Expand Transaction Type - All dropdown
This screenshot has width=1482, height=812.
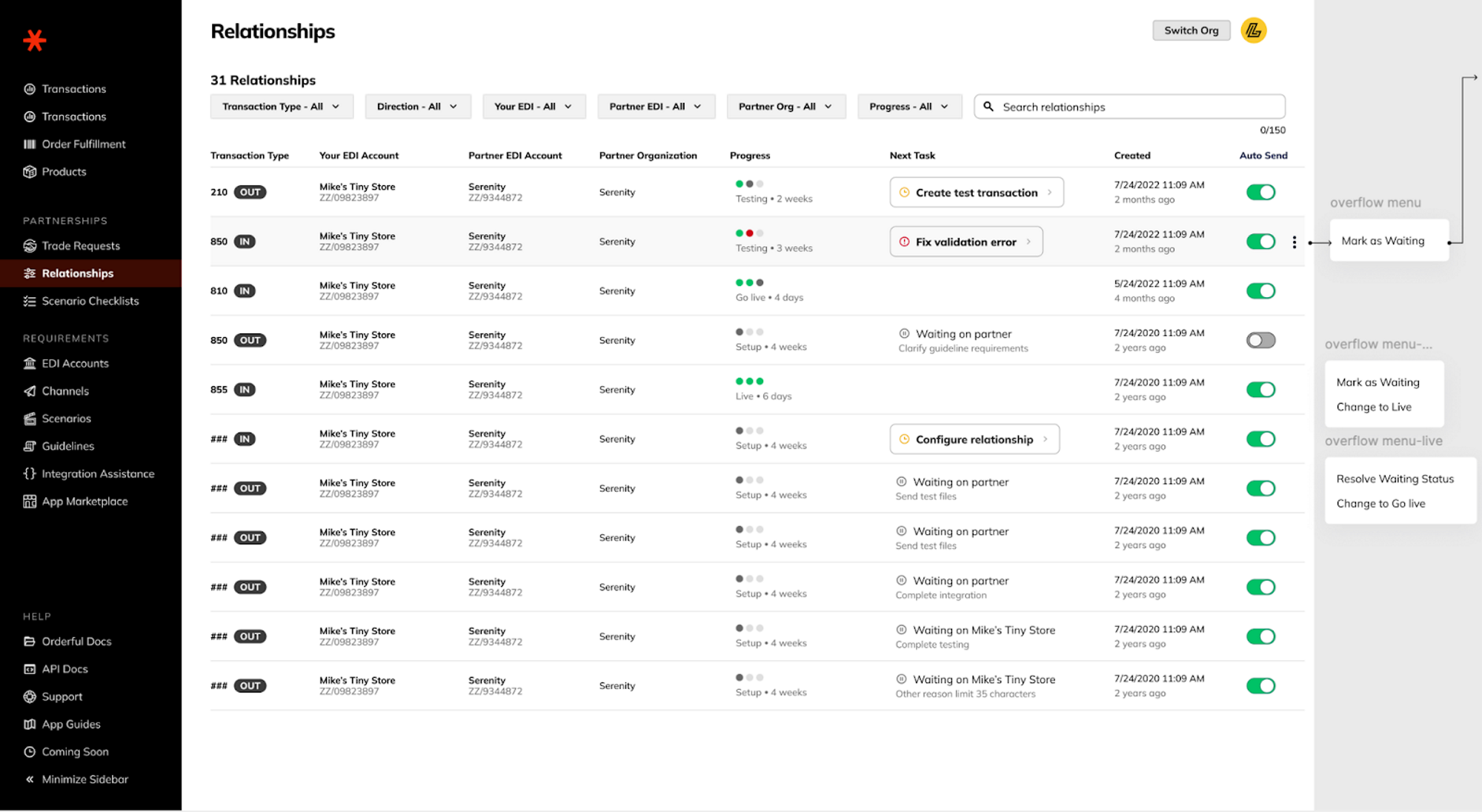click(281, 107)
